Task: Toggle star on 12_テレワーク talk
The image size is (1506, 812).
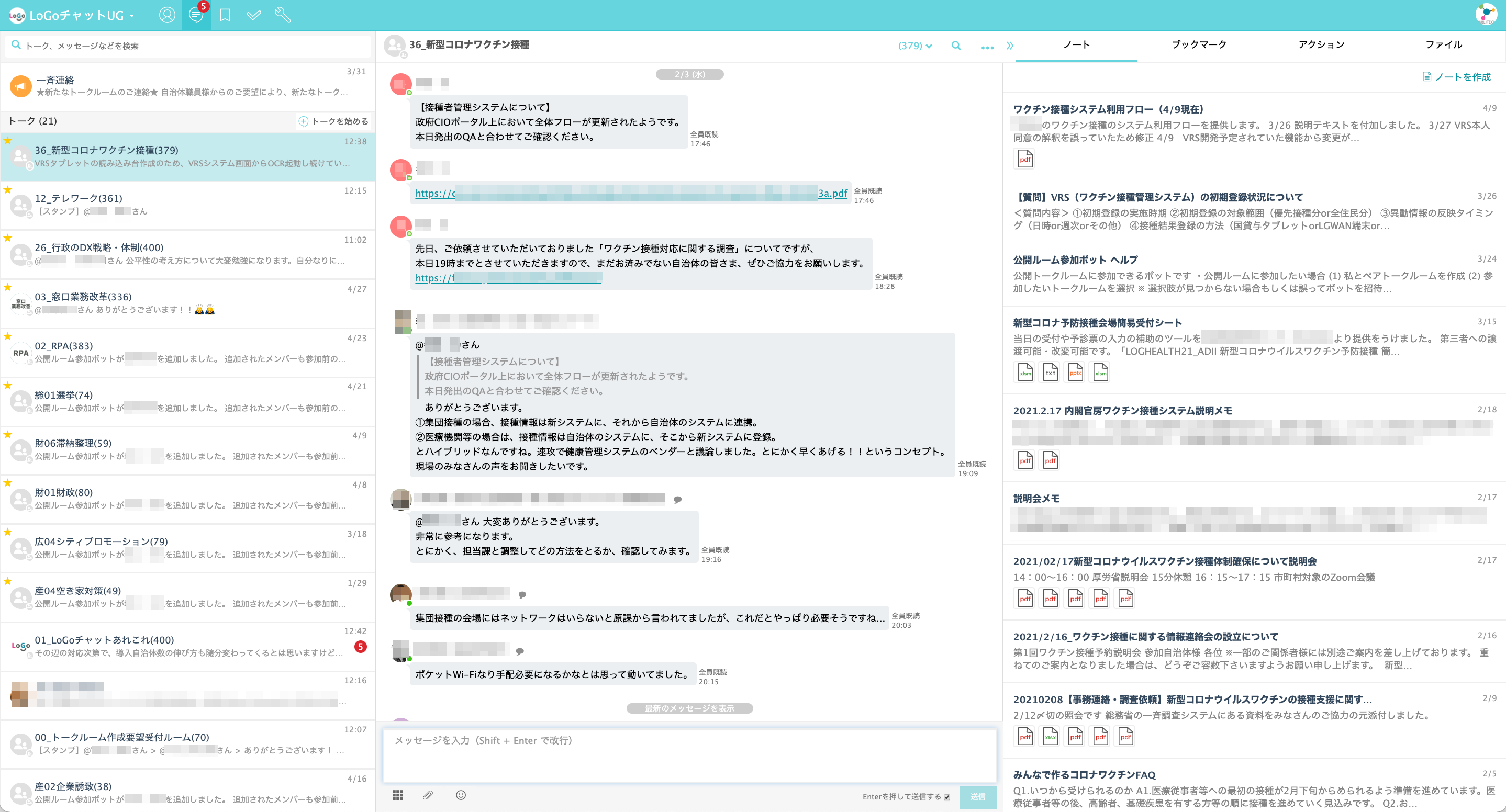Action: coord(8,189)
